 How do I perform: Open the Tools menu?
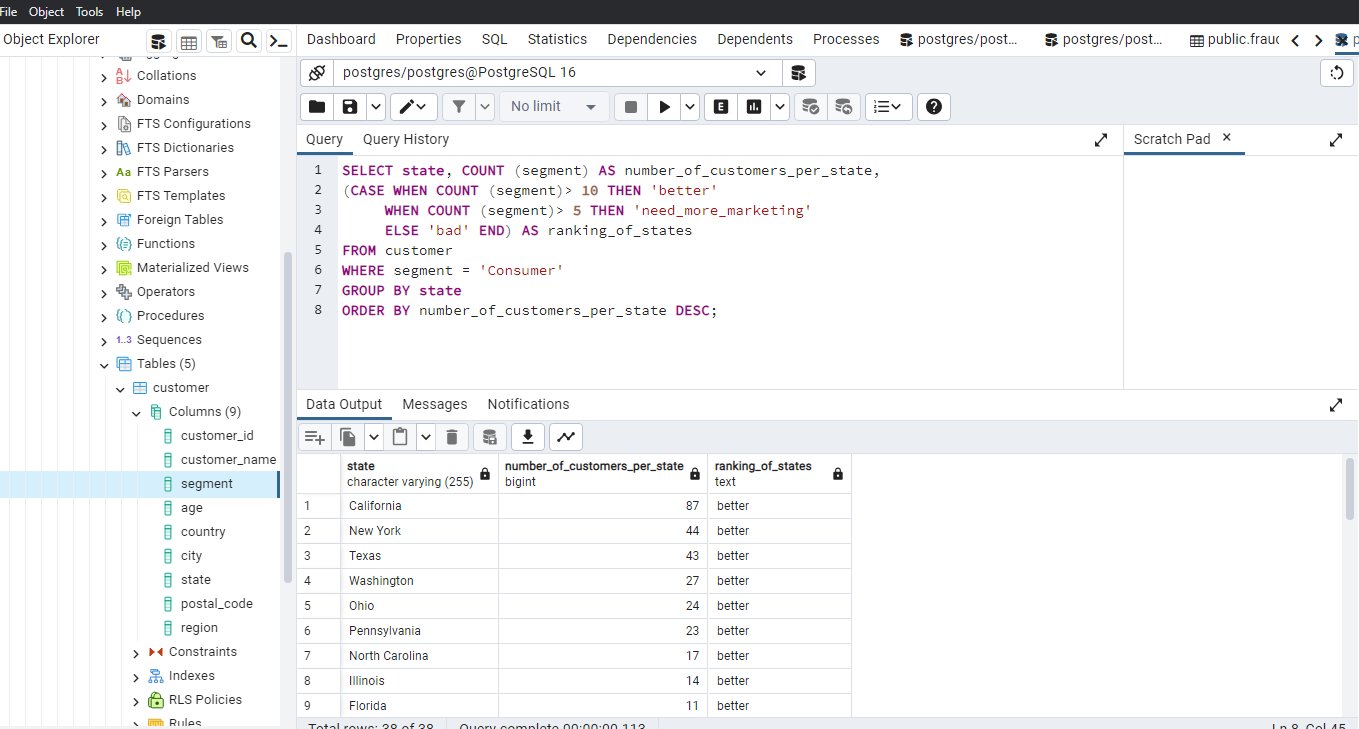point(89,12)
